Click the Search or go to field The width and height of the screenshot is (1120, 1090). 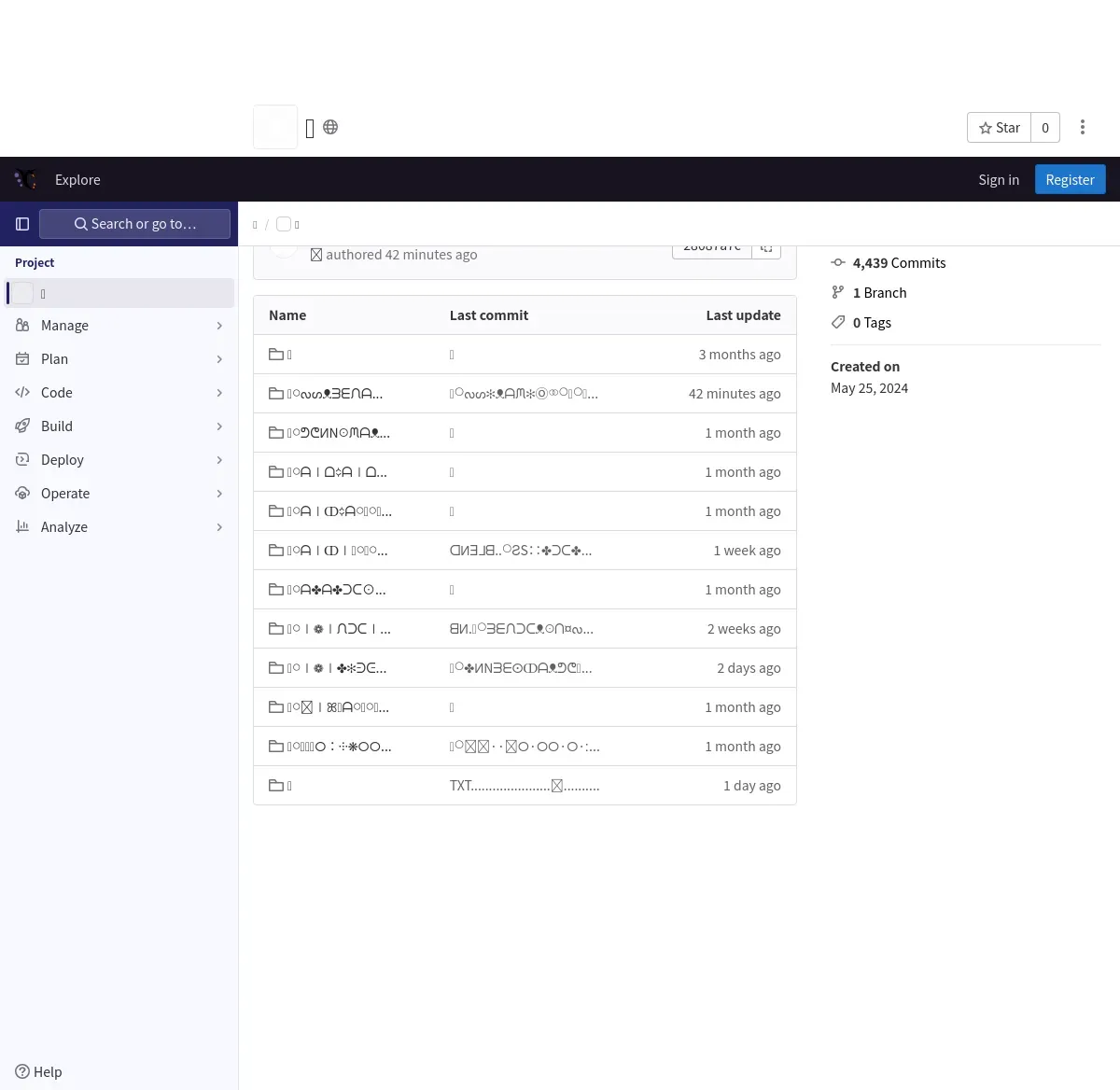coord(134,224)
